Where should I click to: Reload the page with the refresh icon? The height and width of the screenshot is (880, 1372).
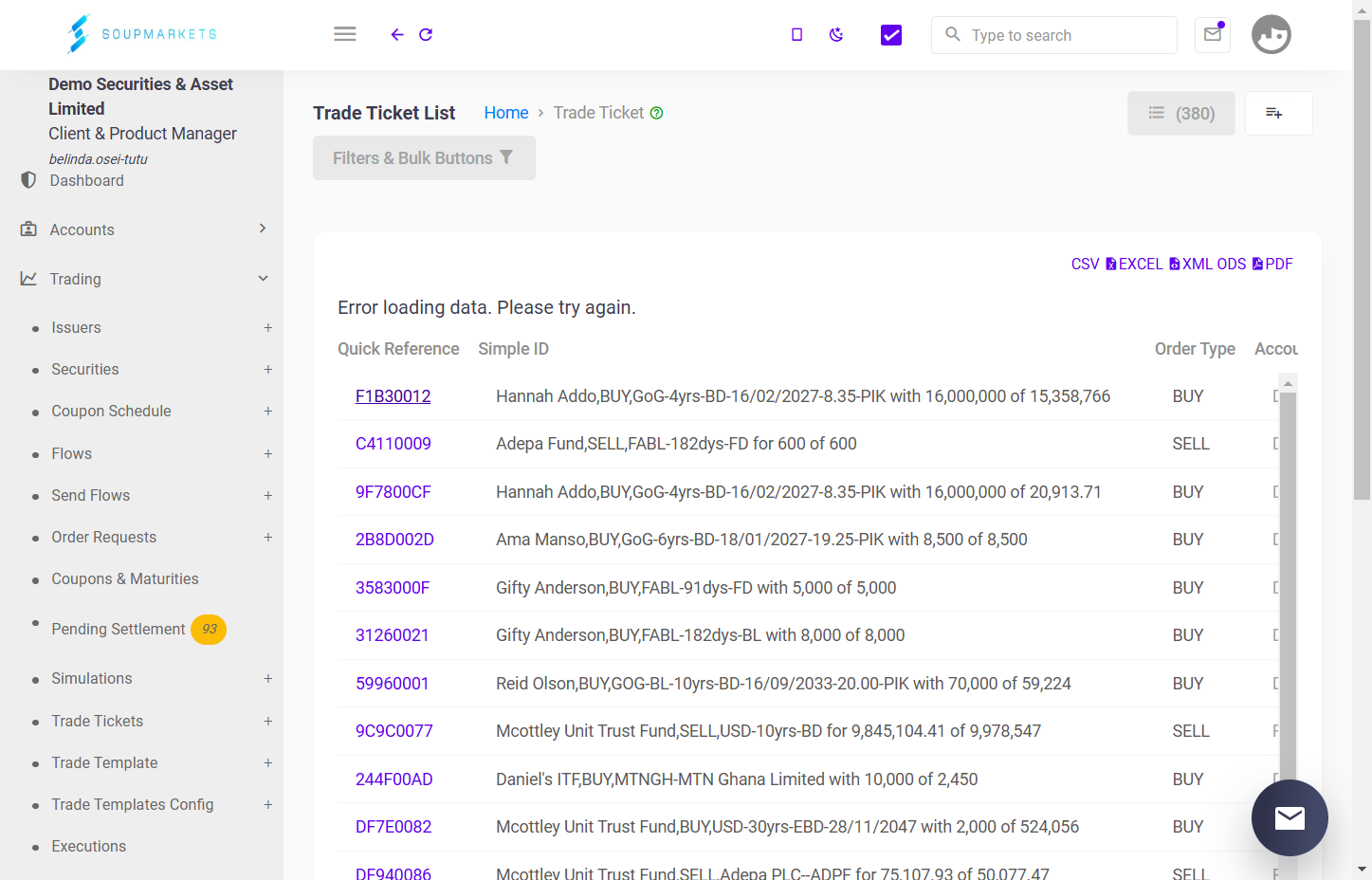(x=426, y=34)
